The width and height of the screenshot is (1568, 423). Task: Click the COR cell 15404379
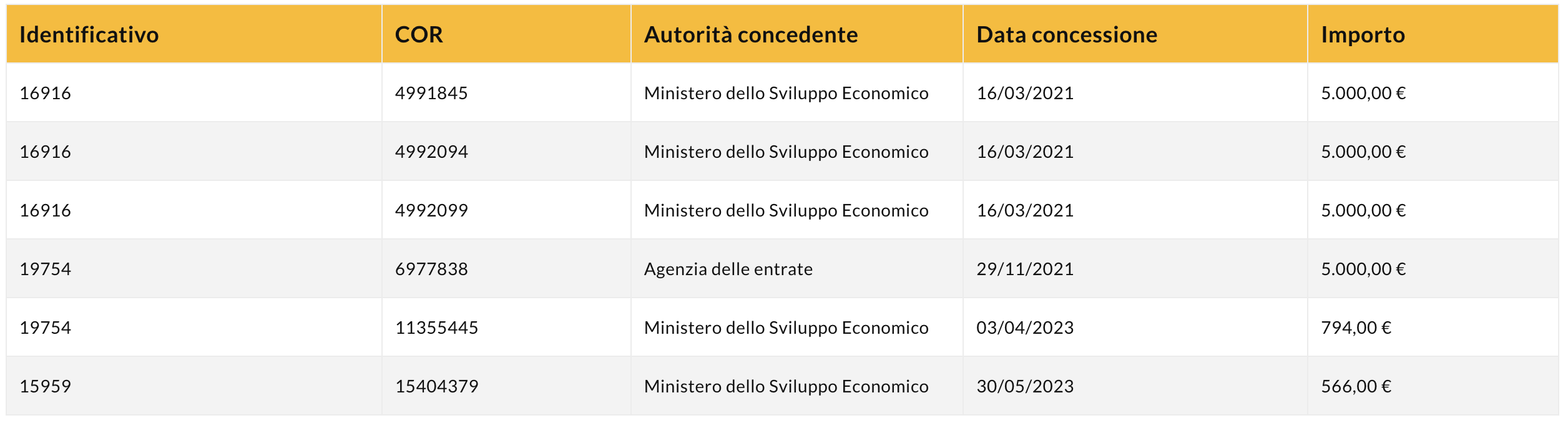[x=436, y=386]
